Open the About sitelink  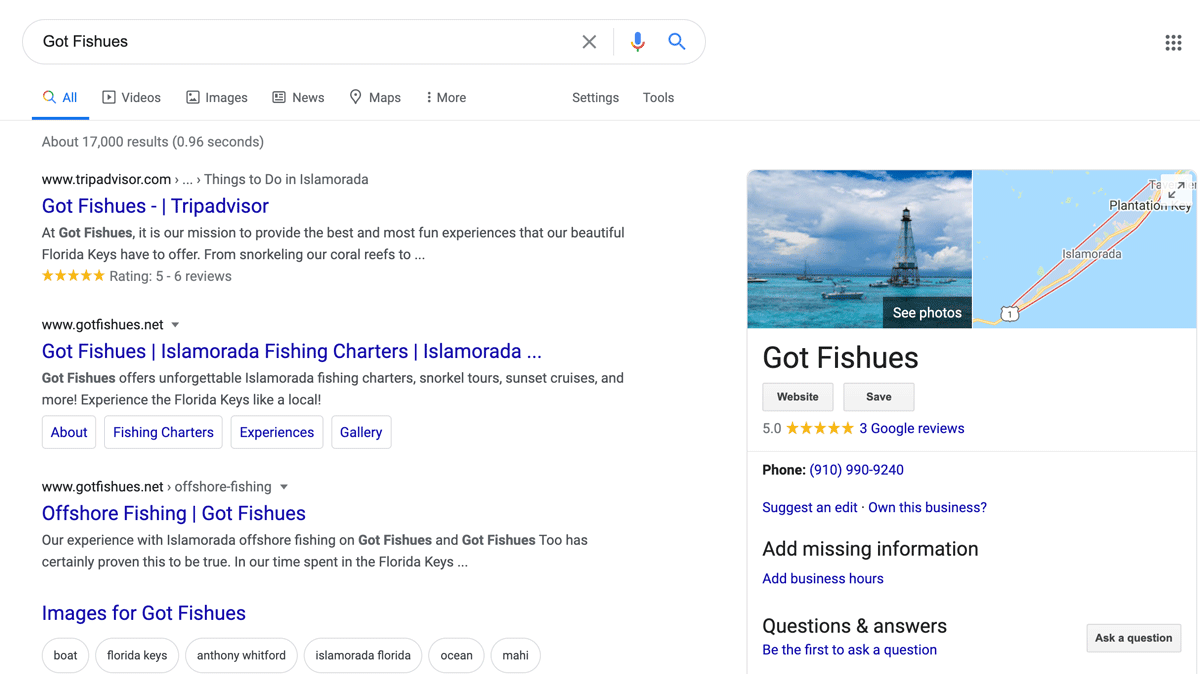[69, 432]
